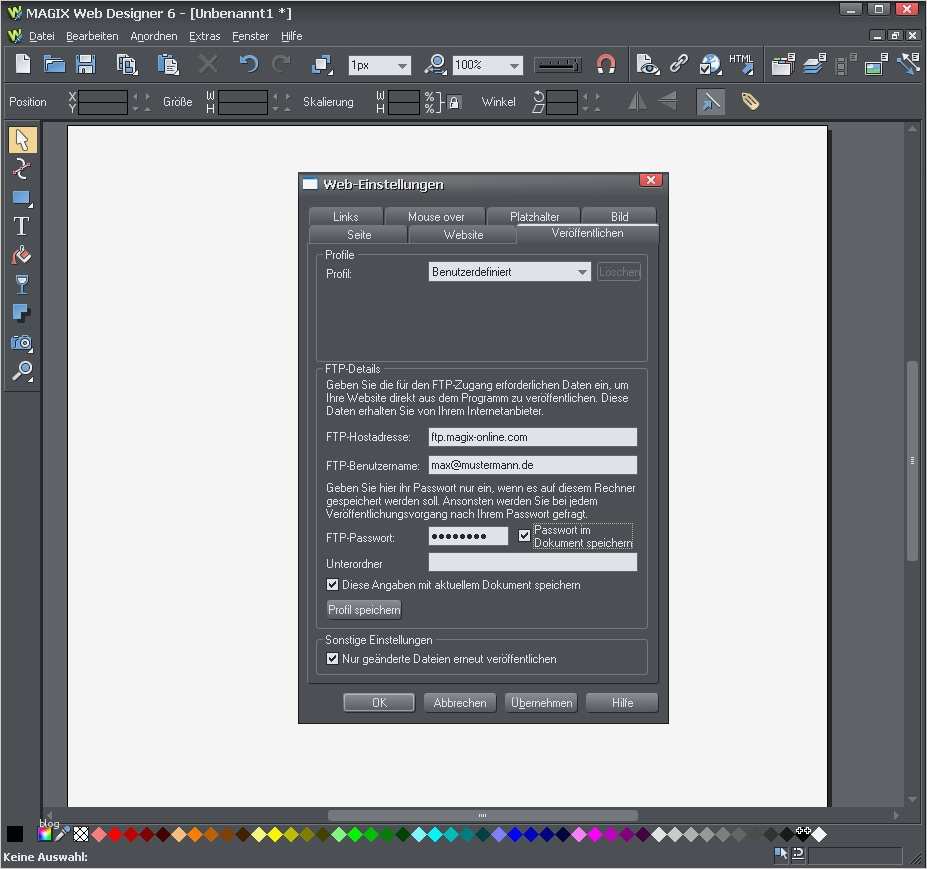This screenshot has height=869, width=927.
Task: Open the Profil dropdown showing Benutzerdefiniert
Action: 582,272
